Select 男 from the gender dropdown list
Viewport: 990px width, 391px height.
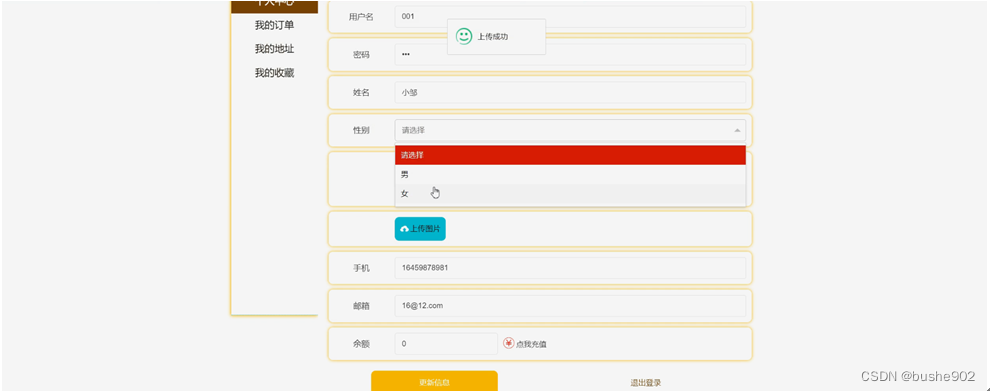tap(570, 174)
